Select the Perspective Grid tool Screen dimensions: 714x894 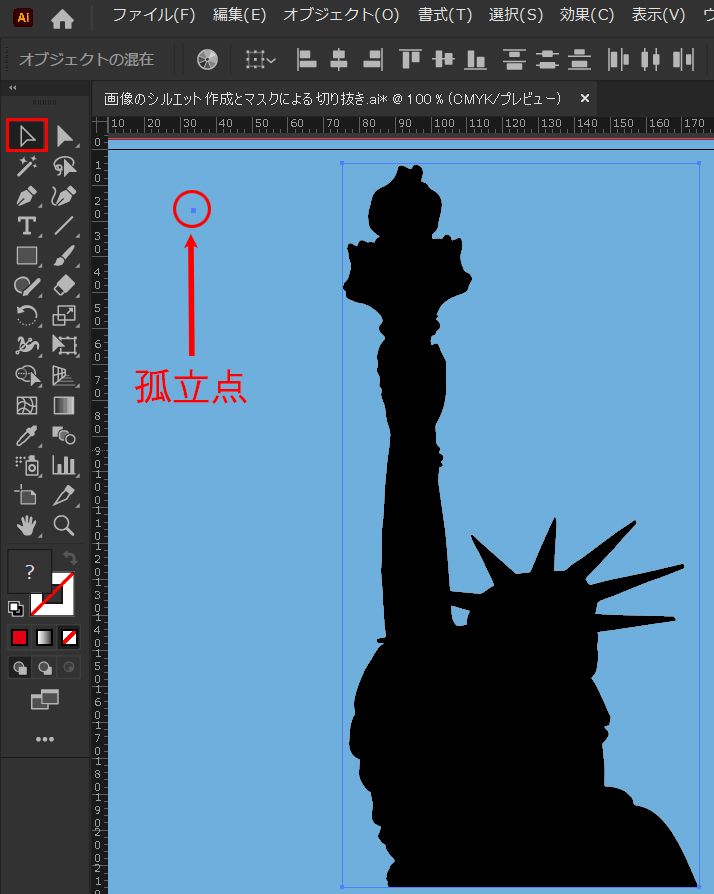pos(64,375)
